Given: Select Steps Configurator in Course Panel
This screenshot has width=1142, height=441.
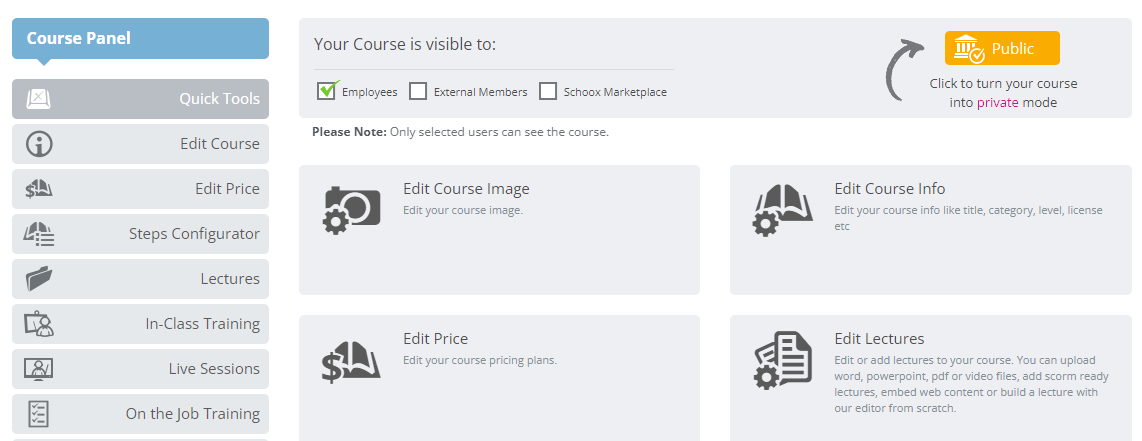Looking at the screenshot, I should 141,234.
